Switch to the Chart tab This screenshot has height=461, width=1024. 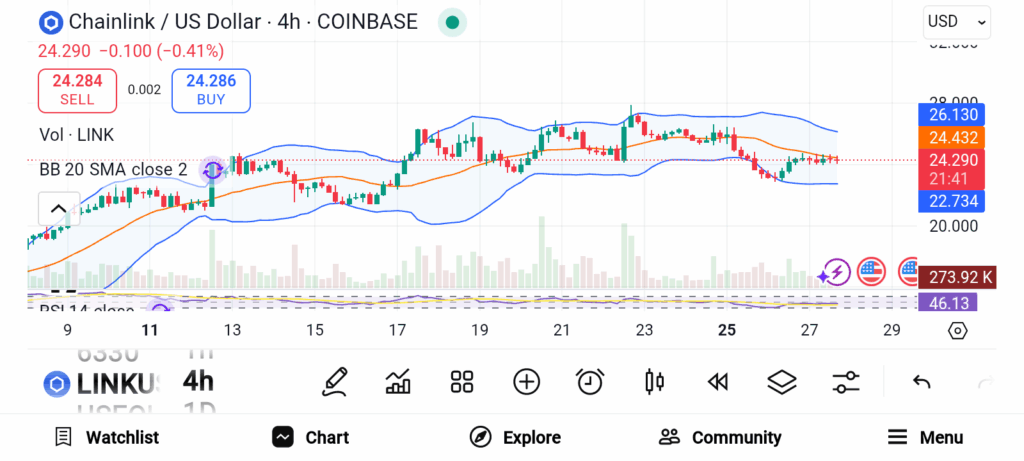311,437
